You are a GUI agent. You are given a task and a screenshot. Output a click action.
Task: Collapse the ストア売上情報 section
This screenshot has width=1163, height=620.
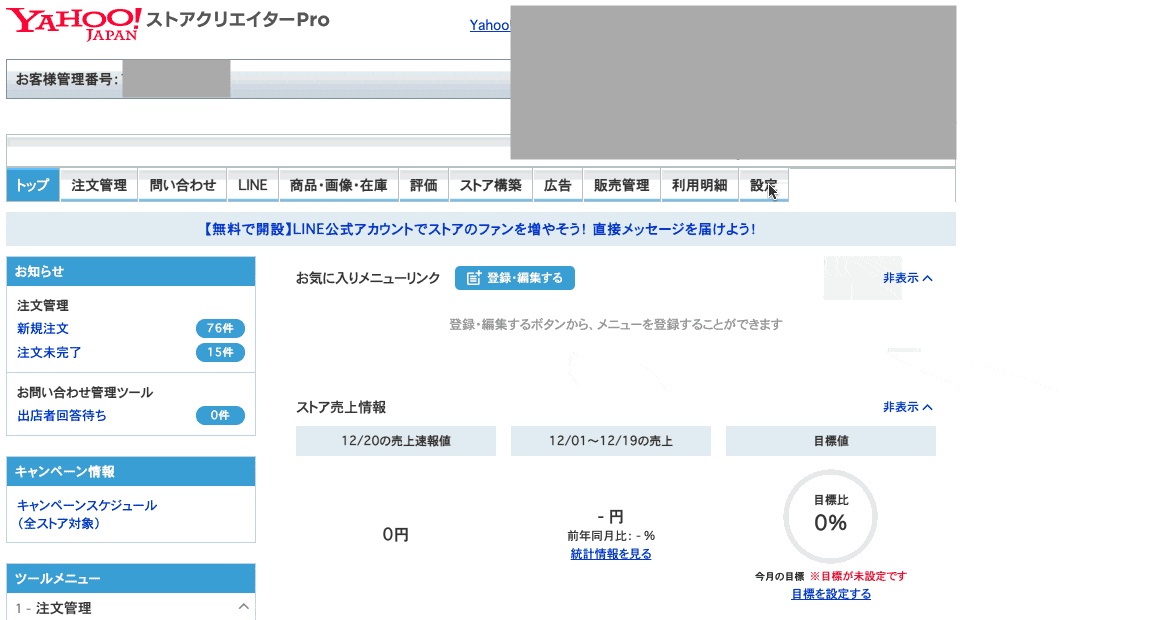coord(903,407)
